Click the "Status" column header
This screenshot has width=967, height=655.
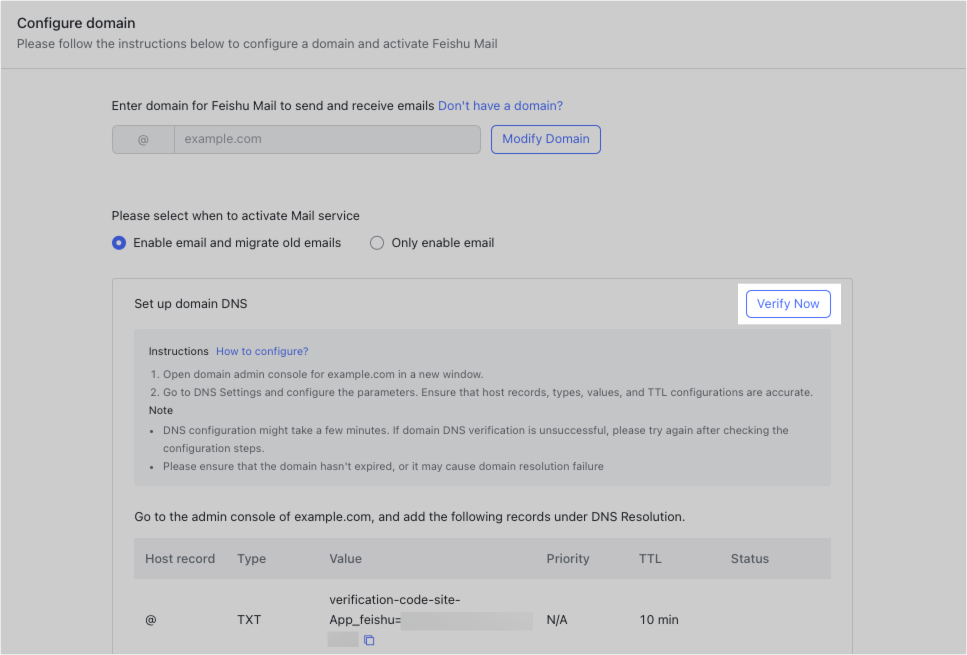749,558
